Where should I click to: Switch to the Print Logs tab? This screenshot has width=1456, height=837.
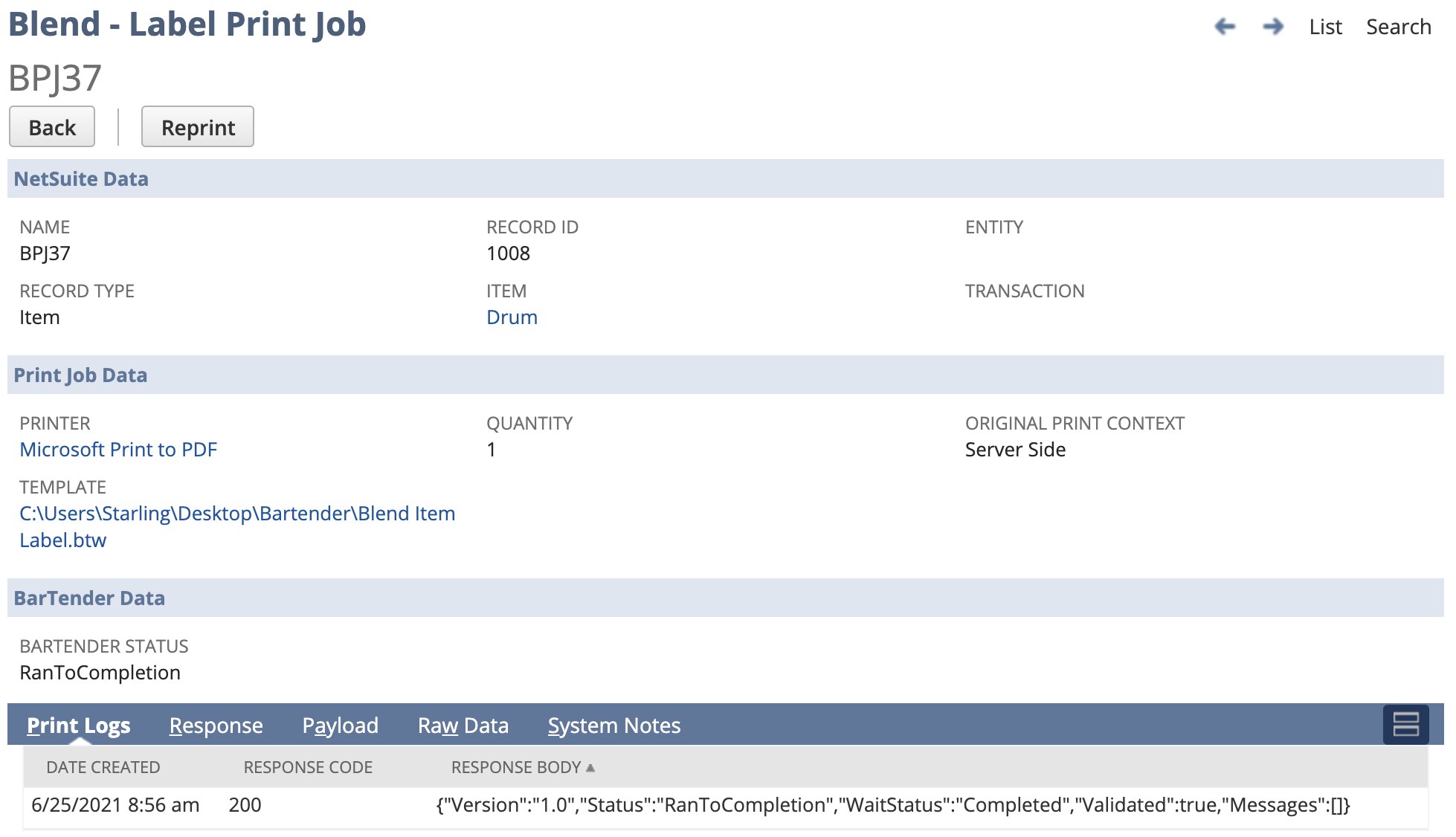coord(78,725)
